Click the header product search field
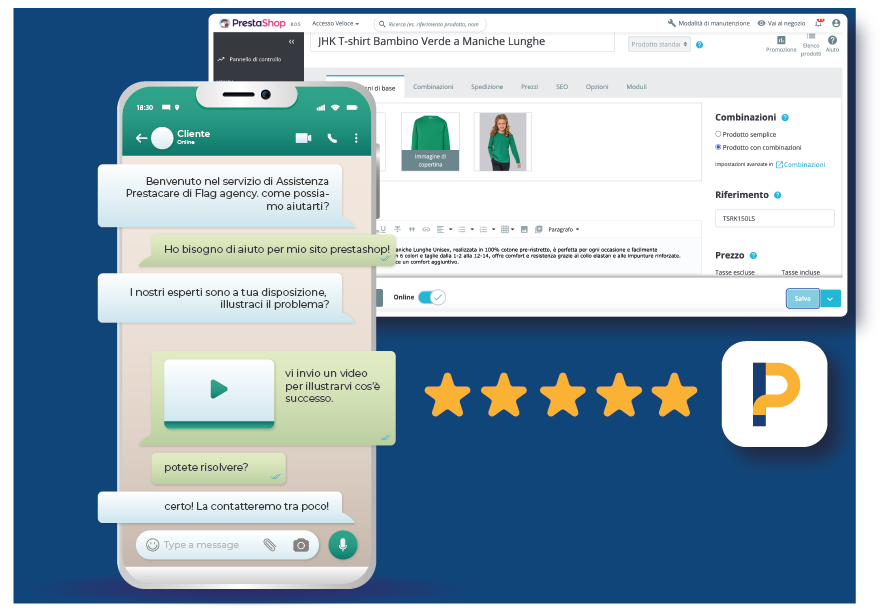 point(431,24)
